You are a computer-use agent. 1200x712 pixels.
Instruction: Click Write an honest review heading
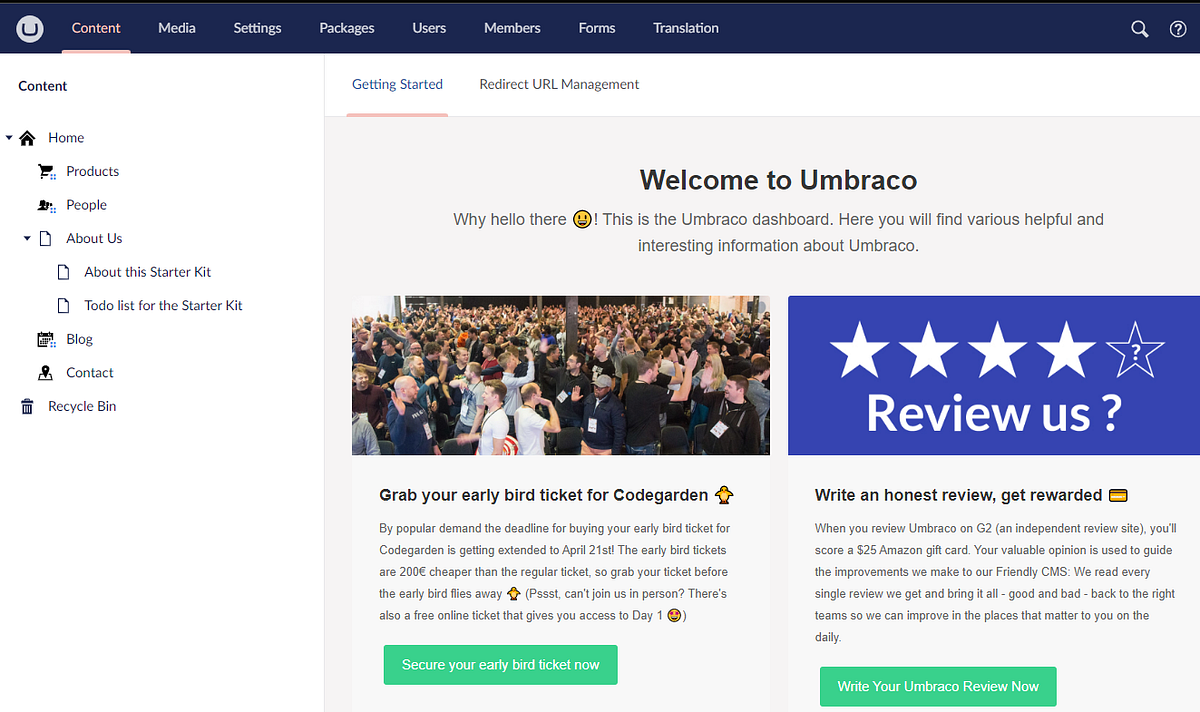[x=971, y=495]
